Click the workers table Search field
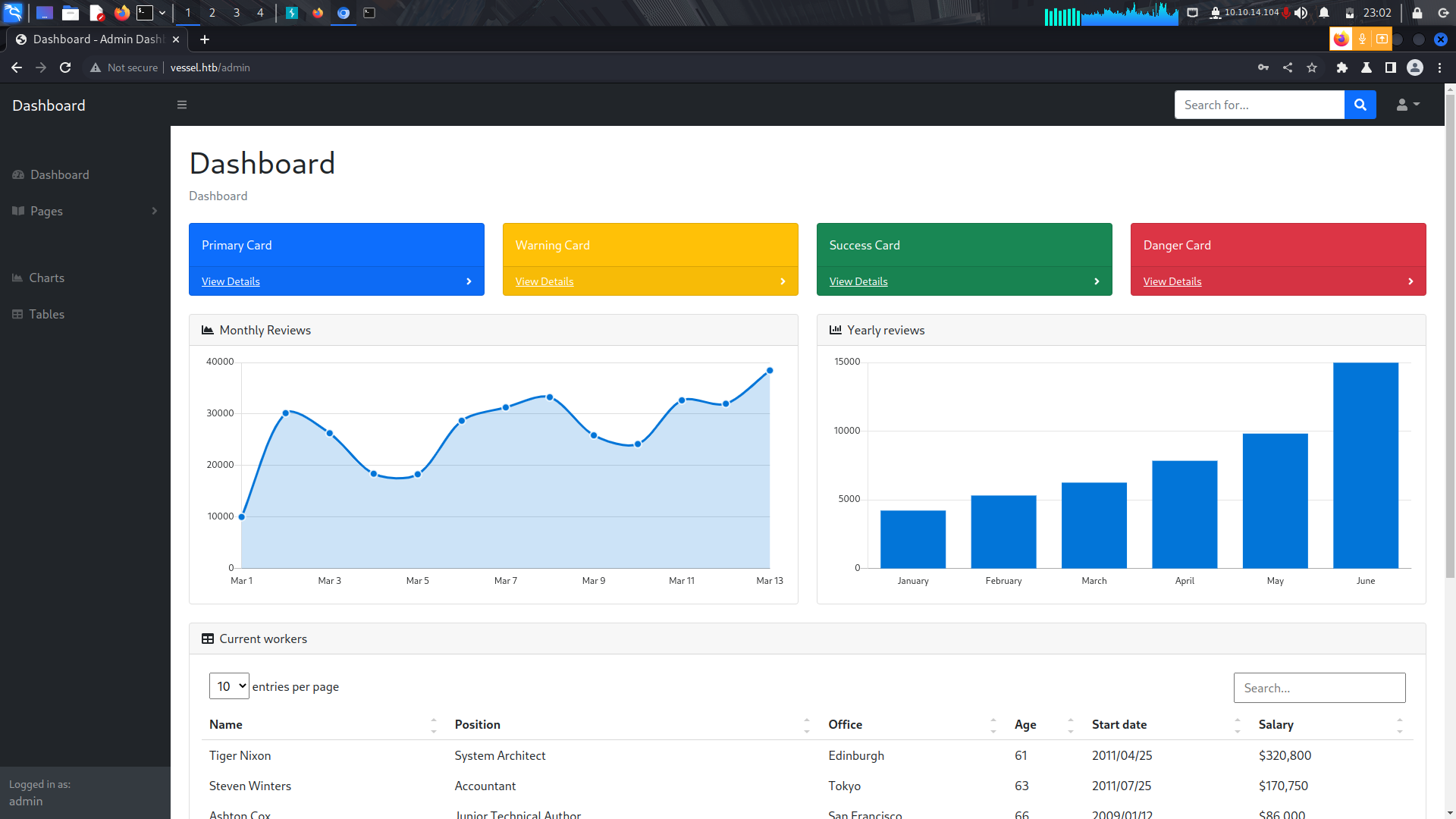Viewport: 1456px width, 819px height. click(1319, 688)
